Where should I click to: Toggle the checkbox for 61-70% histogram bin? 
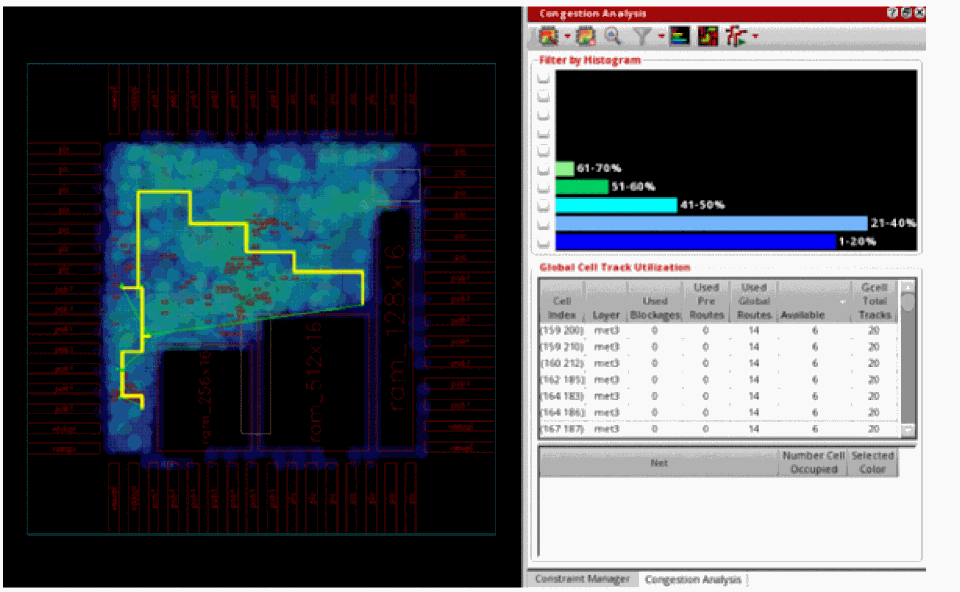pos(544,169)
